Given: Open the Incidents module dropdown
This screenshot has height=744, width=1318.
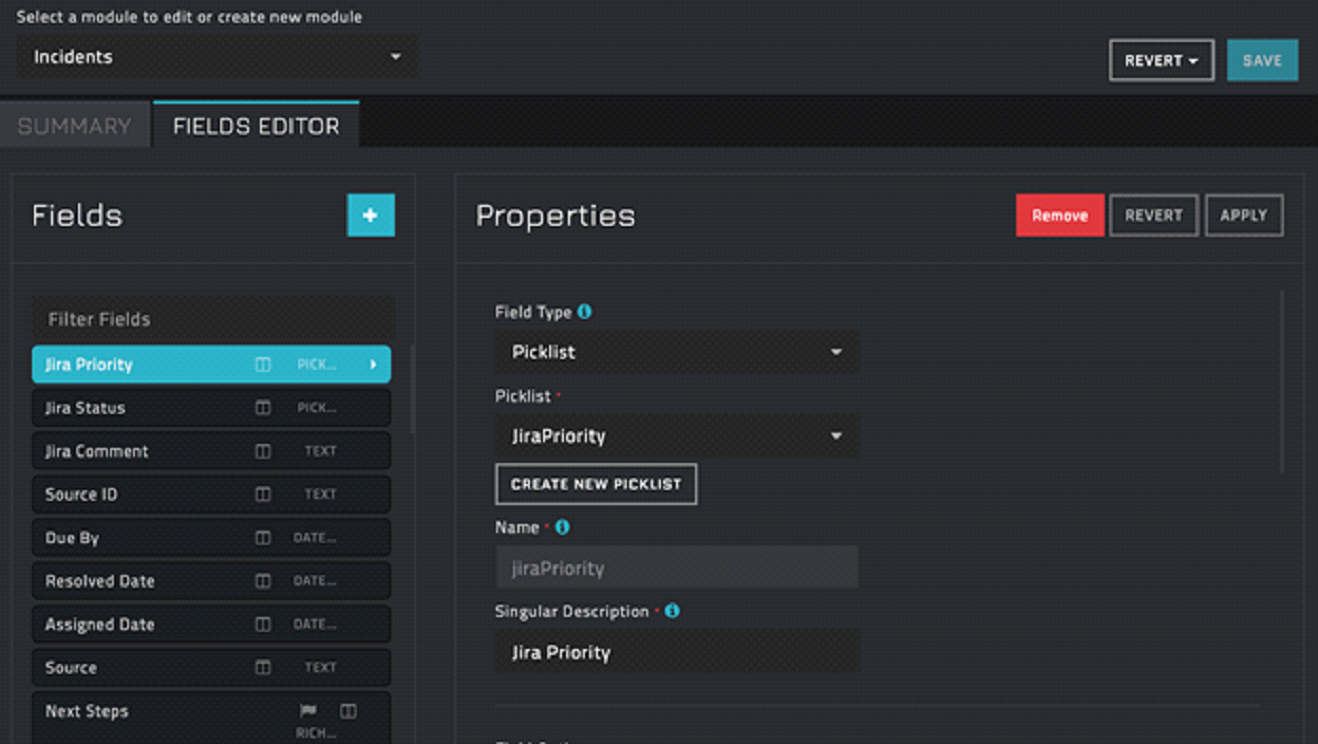Looking at the screenshot, I should [217, 57].
